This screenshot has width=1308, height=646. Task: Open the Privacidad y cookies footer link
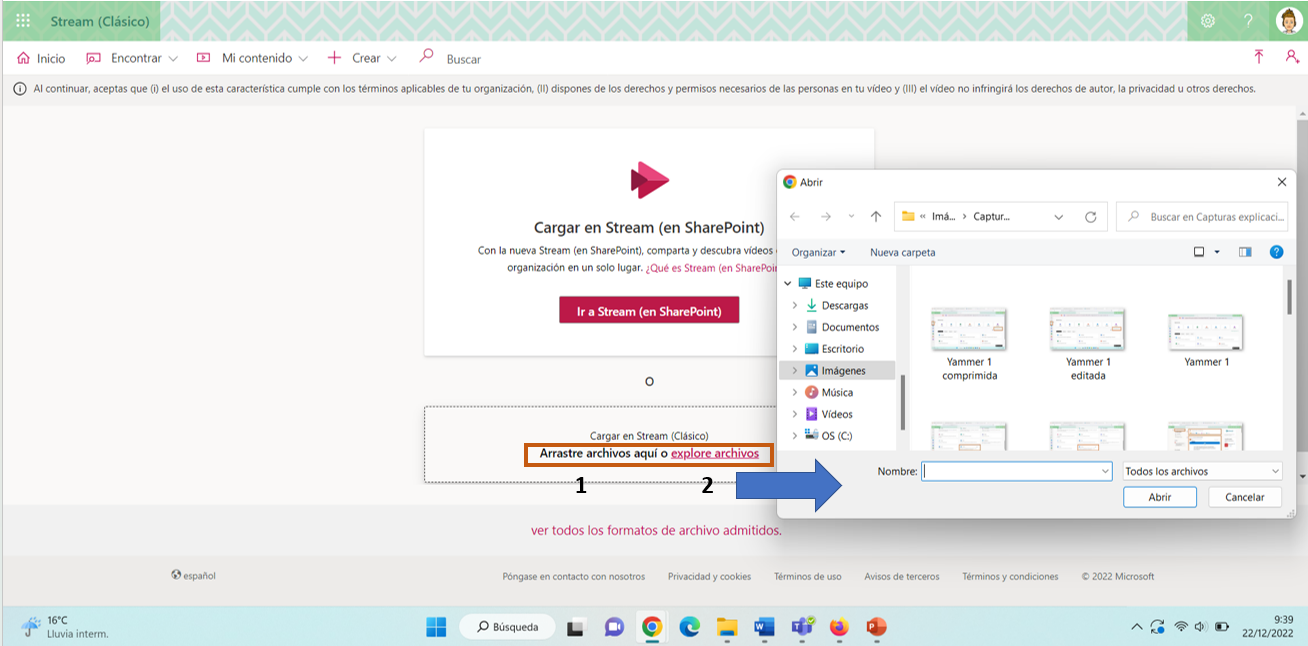click(x=709, y=576)
